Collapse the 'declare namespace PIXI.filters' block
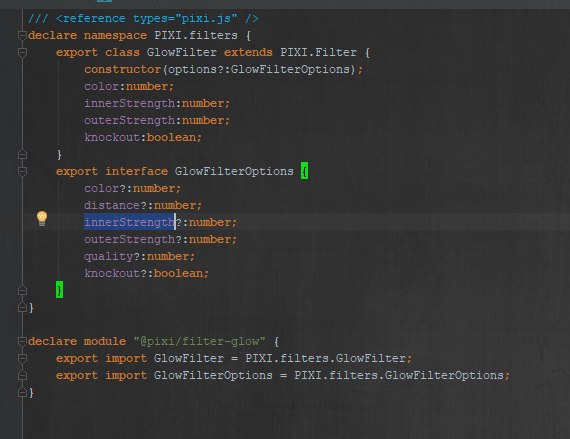The width and height of the screenshot is (570, 439). tap(22, 35)
